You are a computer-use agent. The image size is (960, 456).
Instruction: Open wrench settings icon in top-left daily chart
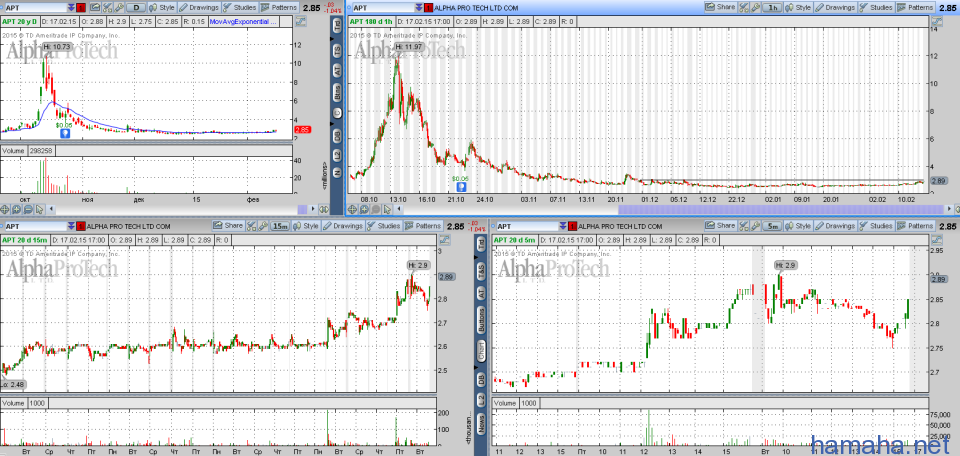click(x=119, y=7)
